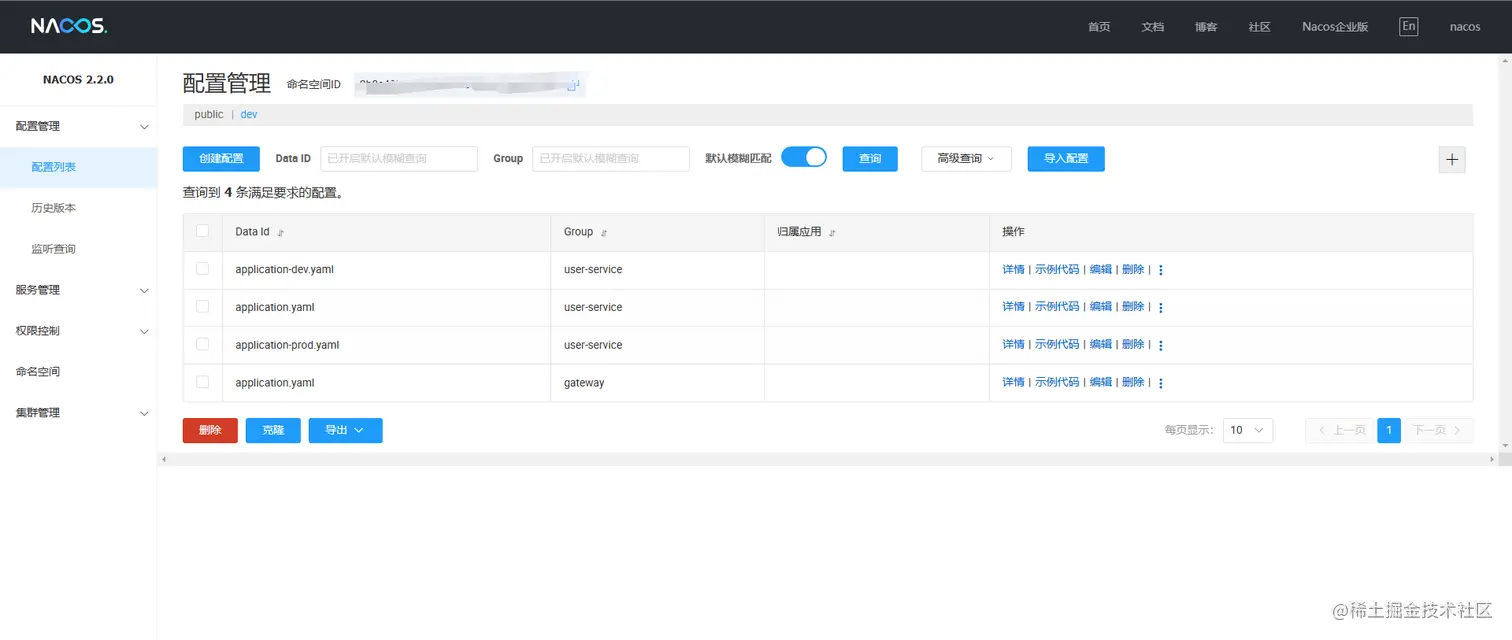1512x640 pixels.
Task: Sort by 归属应用 column
Action: [x=832, y=233]
